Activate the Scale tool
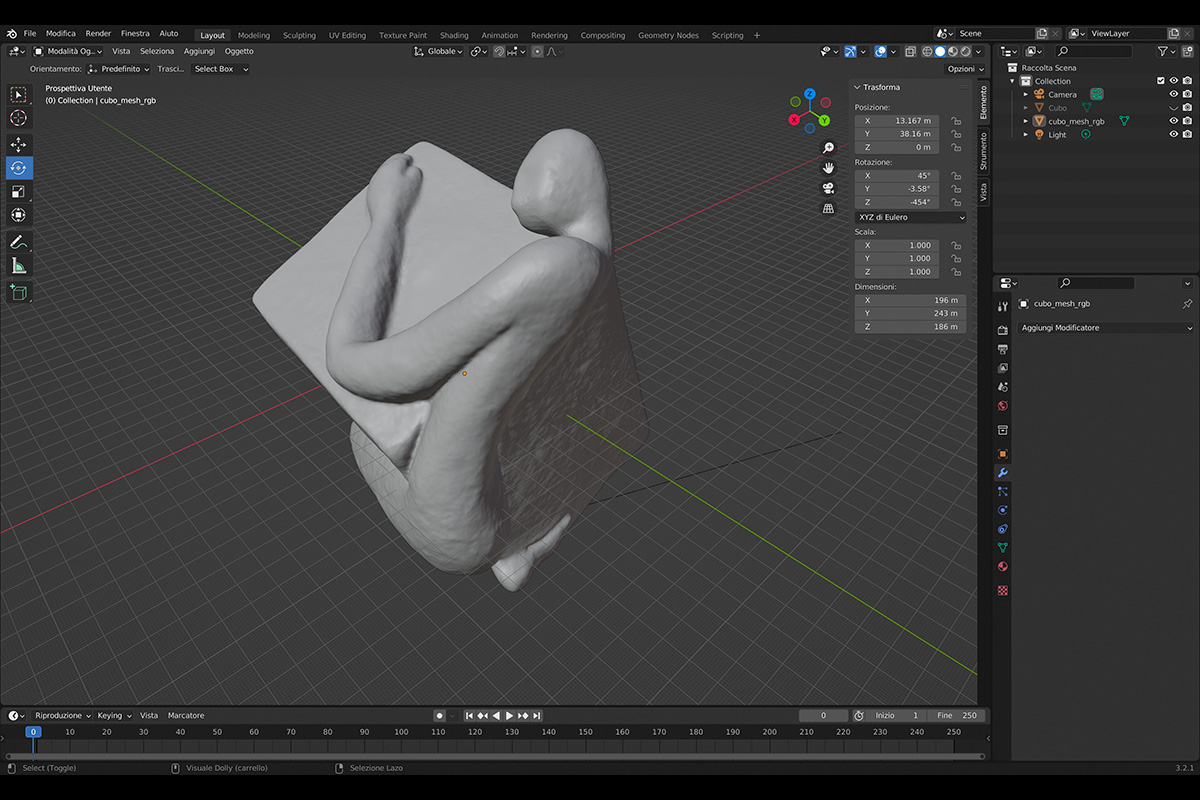Image resolution: width=1200 pixels, height=800 pixels. pos(18,191)
